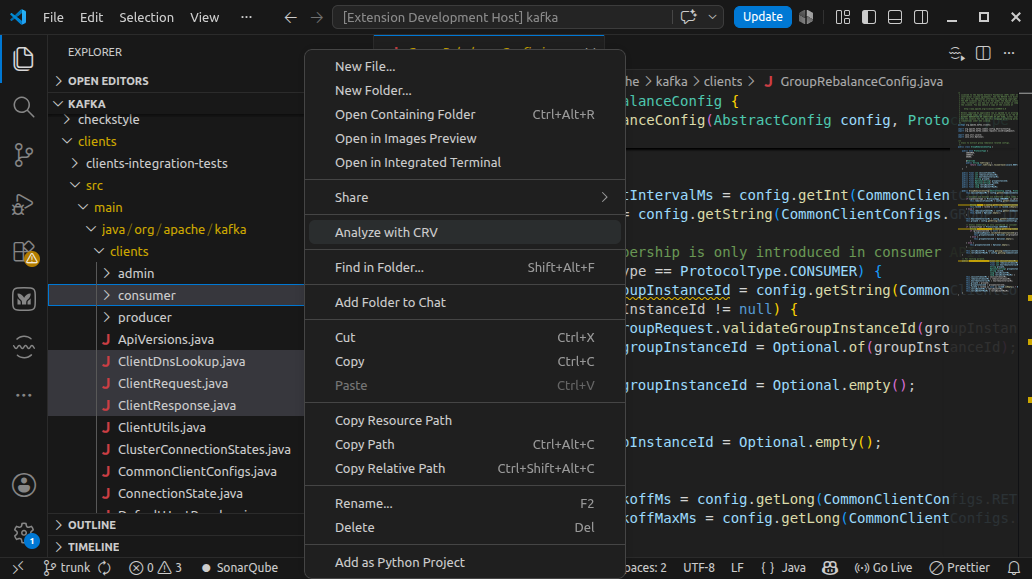The width and height of the screenshot is (1032, 579).
Task: Open editor More Actions ellipsis
Action: 1009,53
